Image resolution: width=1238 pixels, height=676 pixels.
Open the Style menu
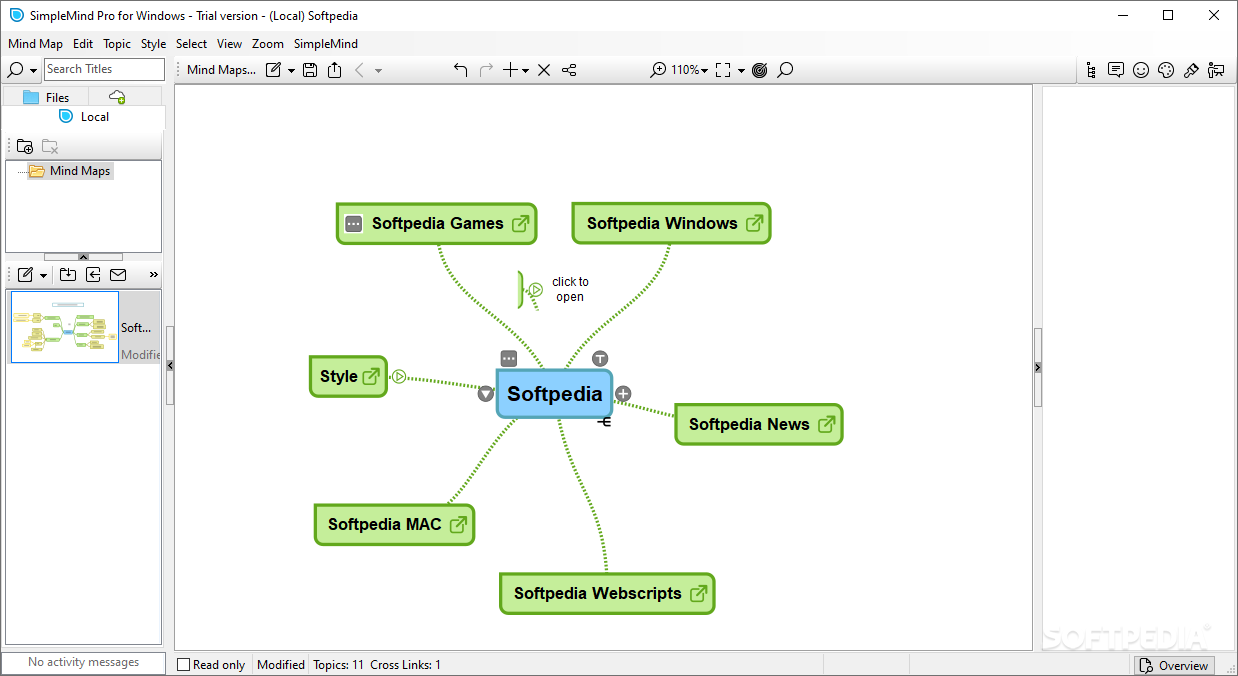click(154, 44)
